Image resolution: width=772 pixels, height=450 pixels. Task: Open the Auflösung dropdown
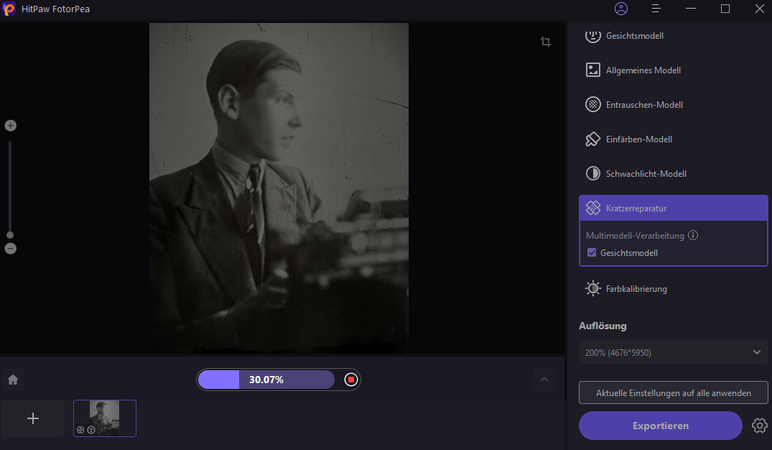[673, 353]
